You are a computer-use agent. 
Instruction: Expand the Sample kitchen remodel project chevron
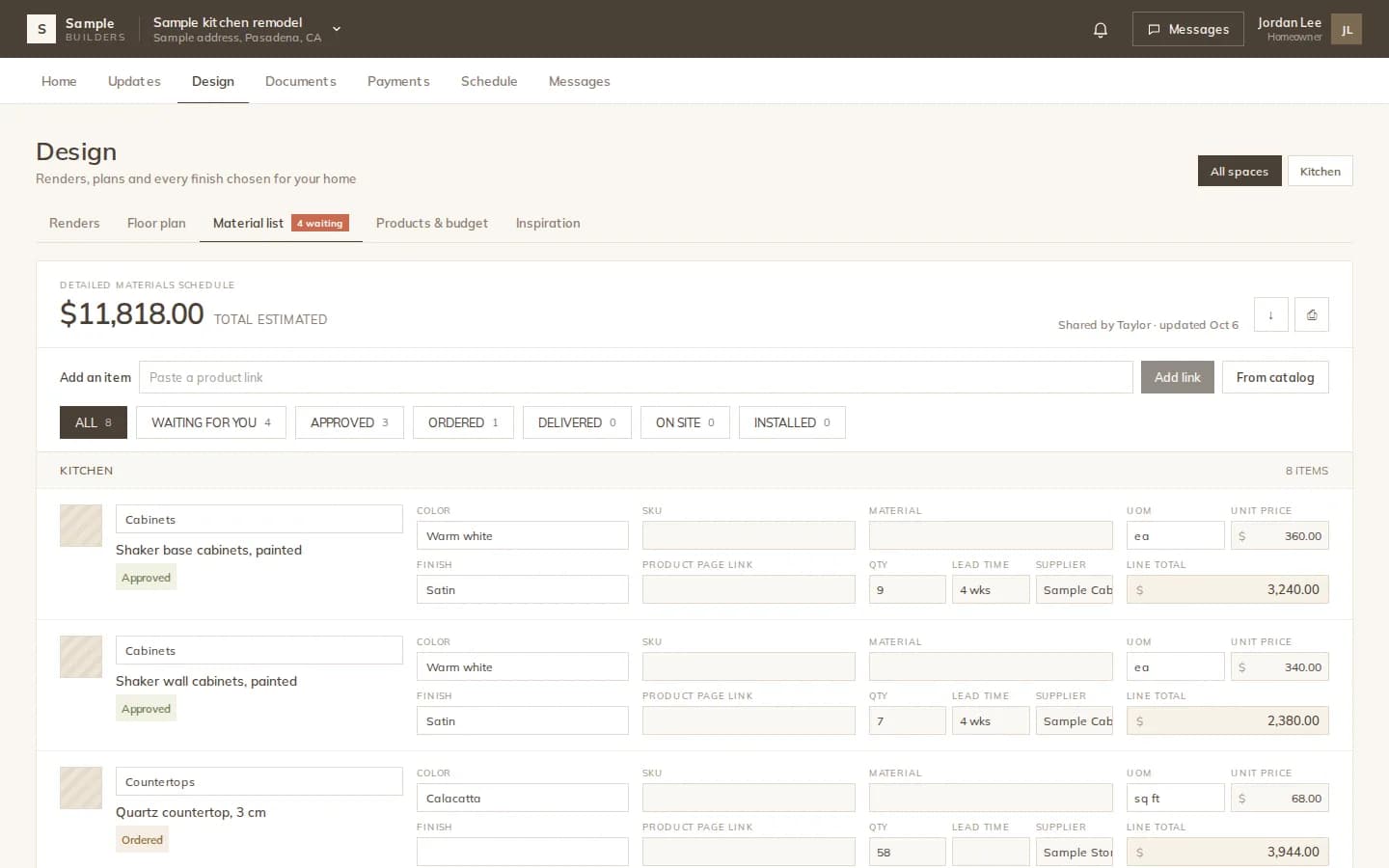[337, 29]
